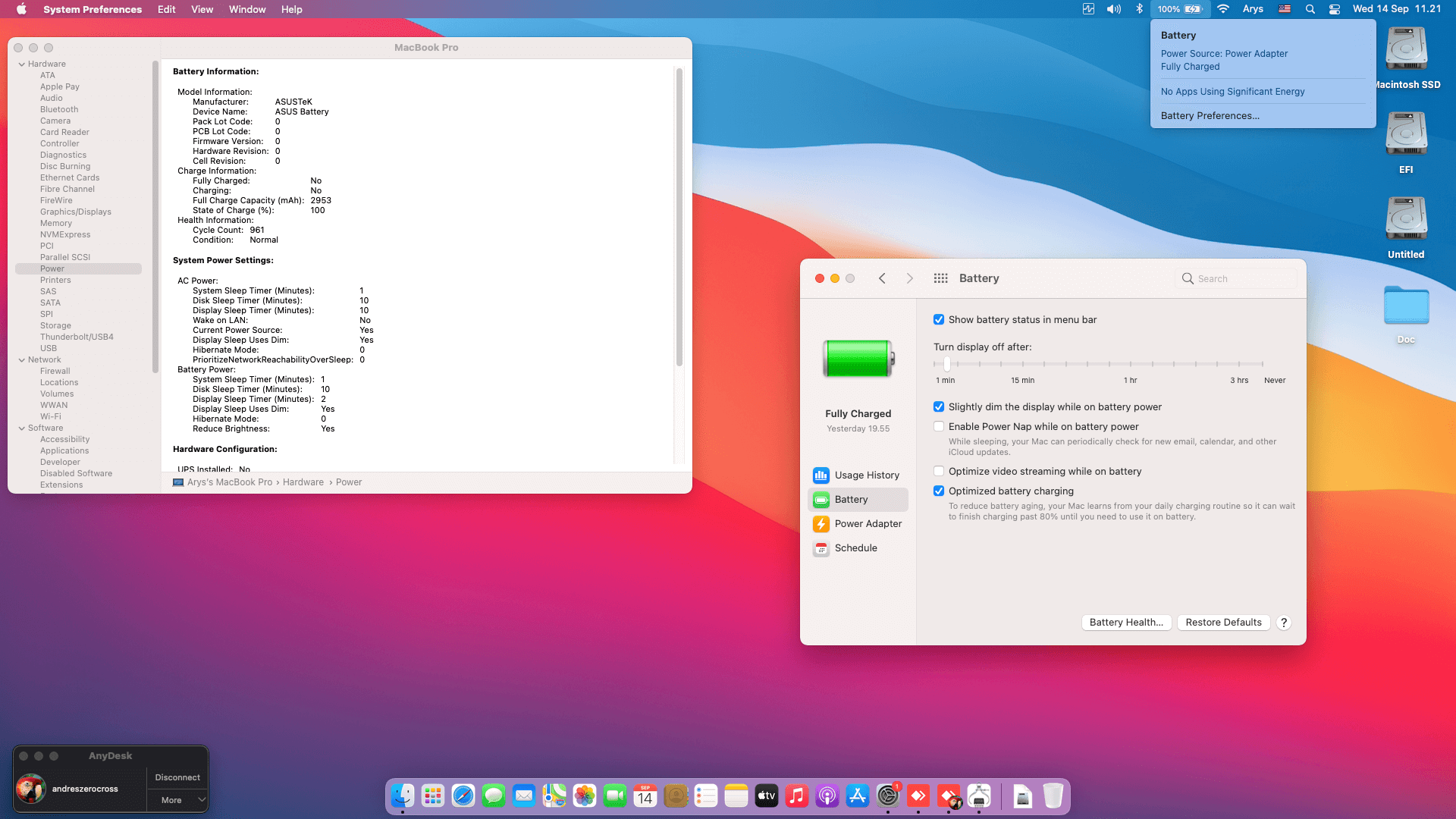Open Finder from the dock
The image size is (1456, 819).
[403, 795]
